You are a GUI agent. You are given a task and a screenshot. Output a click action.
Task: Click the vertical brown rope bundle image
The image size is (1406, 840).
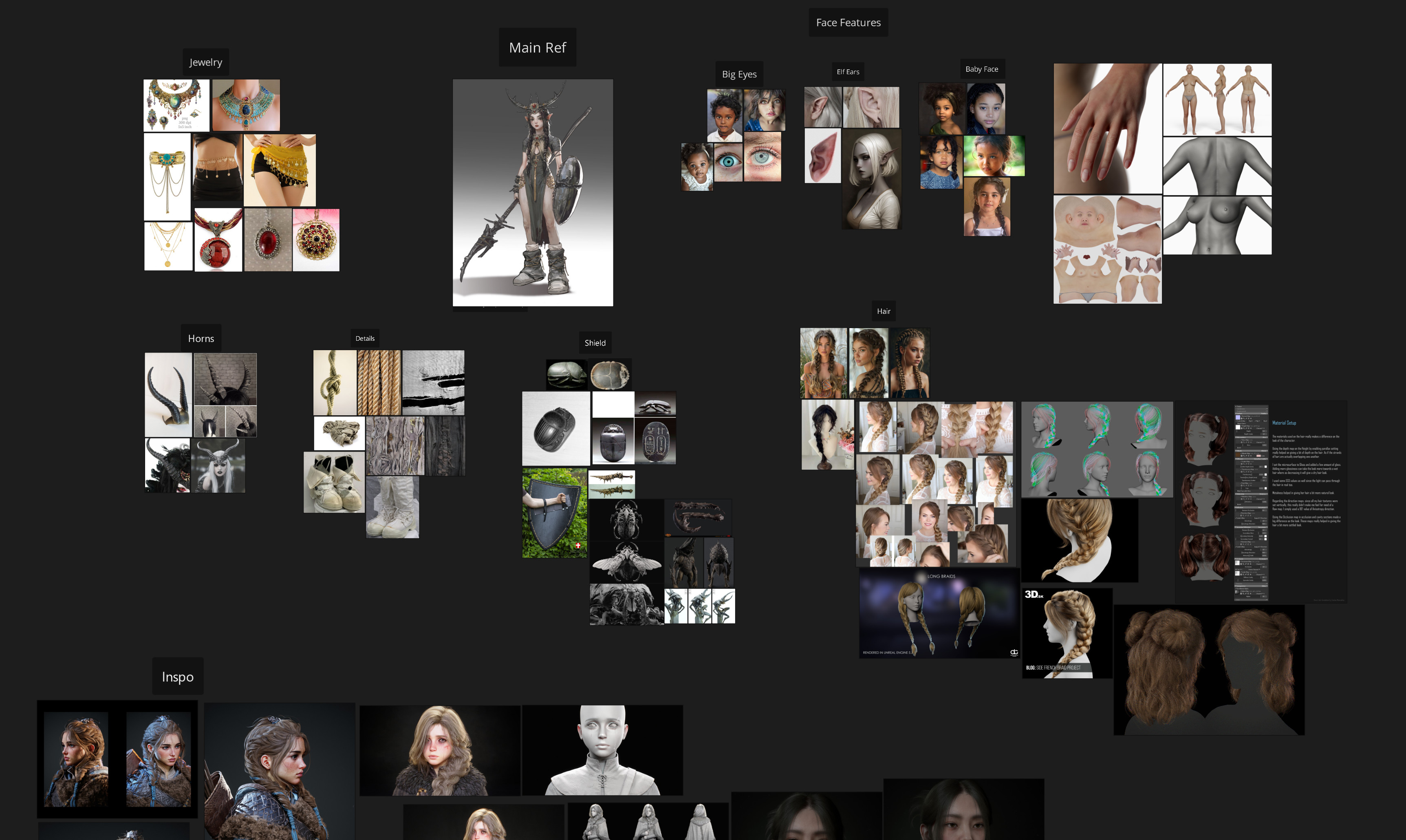click(379, 383)
